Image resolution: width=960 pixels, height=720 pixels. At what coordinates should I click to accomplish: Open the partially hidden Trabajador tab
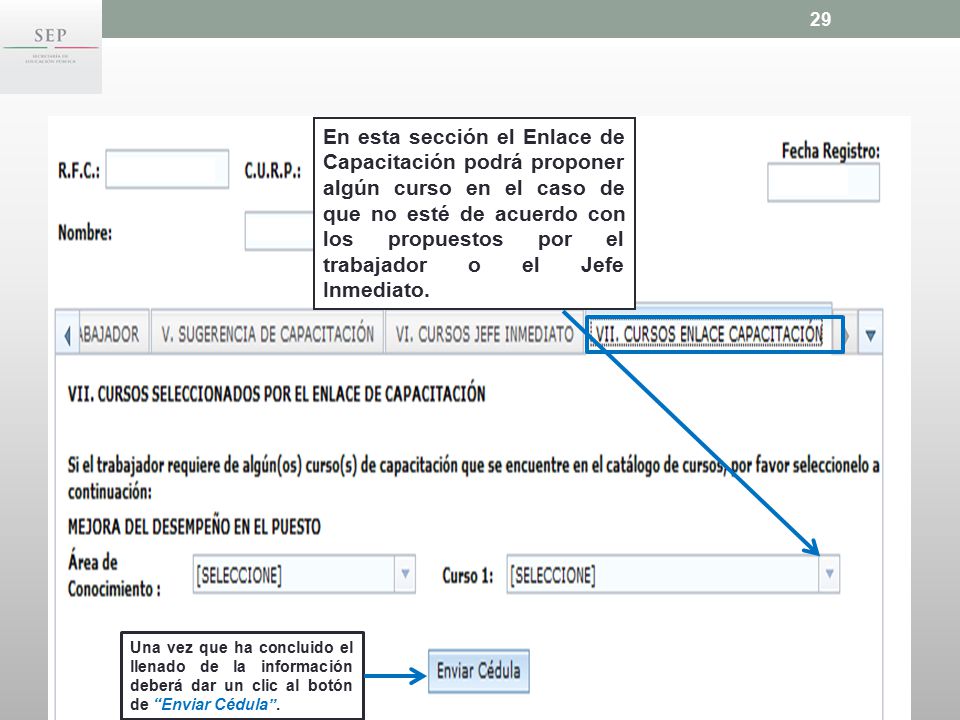[112, 334]
